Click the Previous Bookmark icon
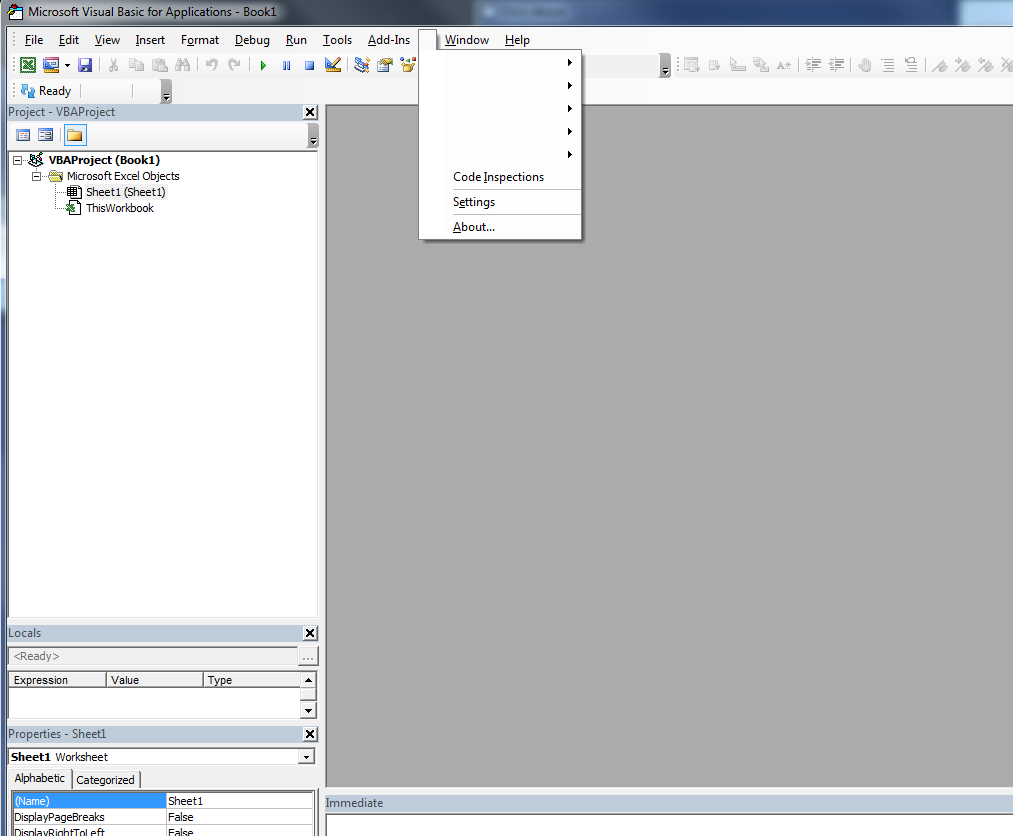 click(985, 65)
